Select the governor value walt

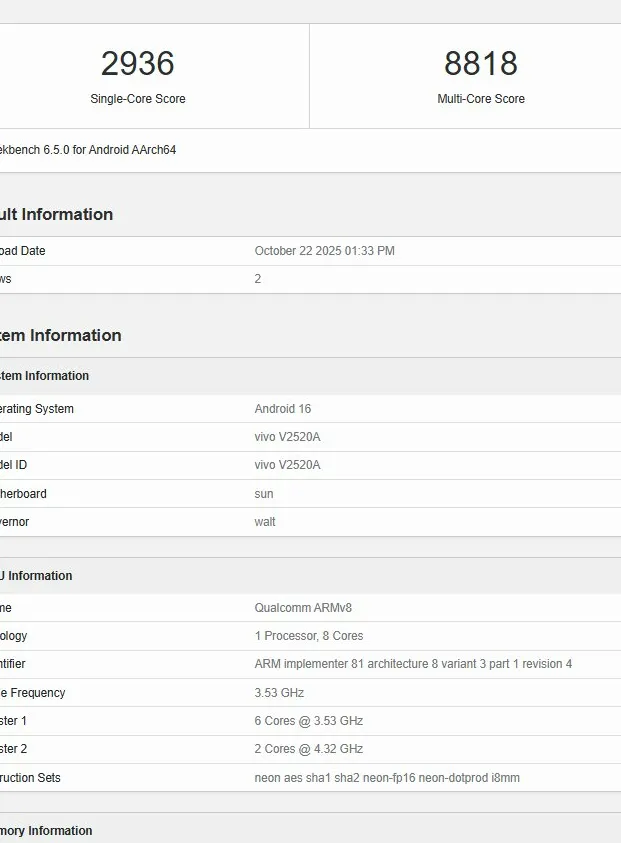point(265,522)
